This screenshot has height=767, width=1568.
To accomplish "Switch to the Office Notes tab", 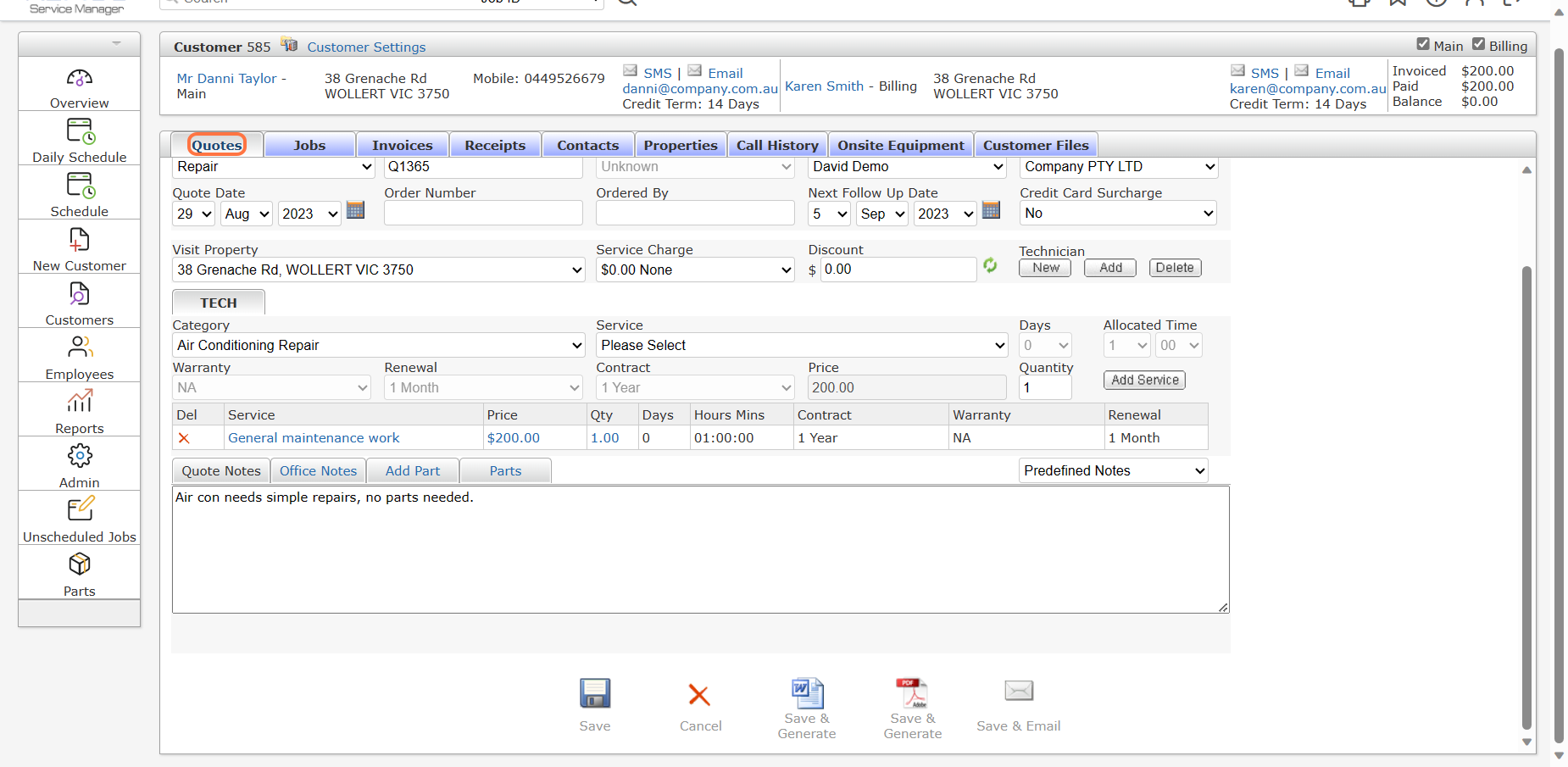I will 319,471.
